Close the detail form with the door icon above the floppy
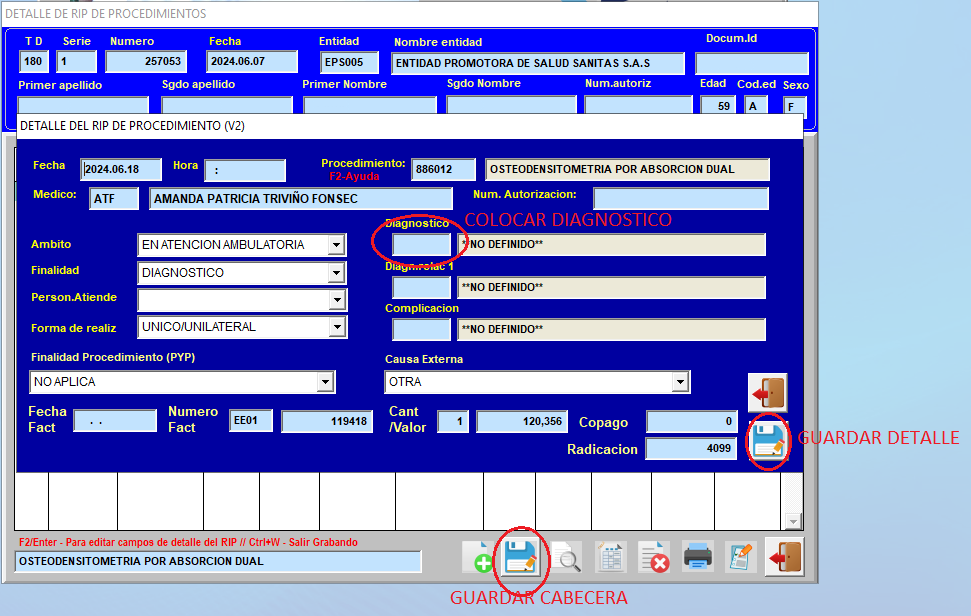The height and width of the screenshot is (616, 971). [768, 393]
